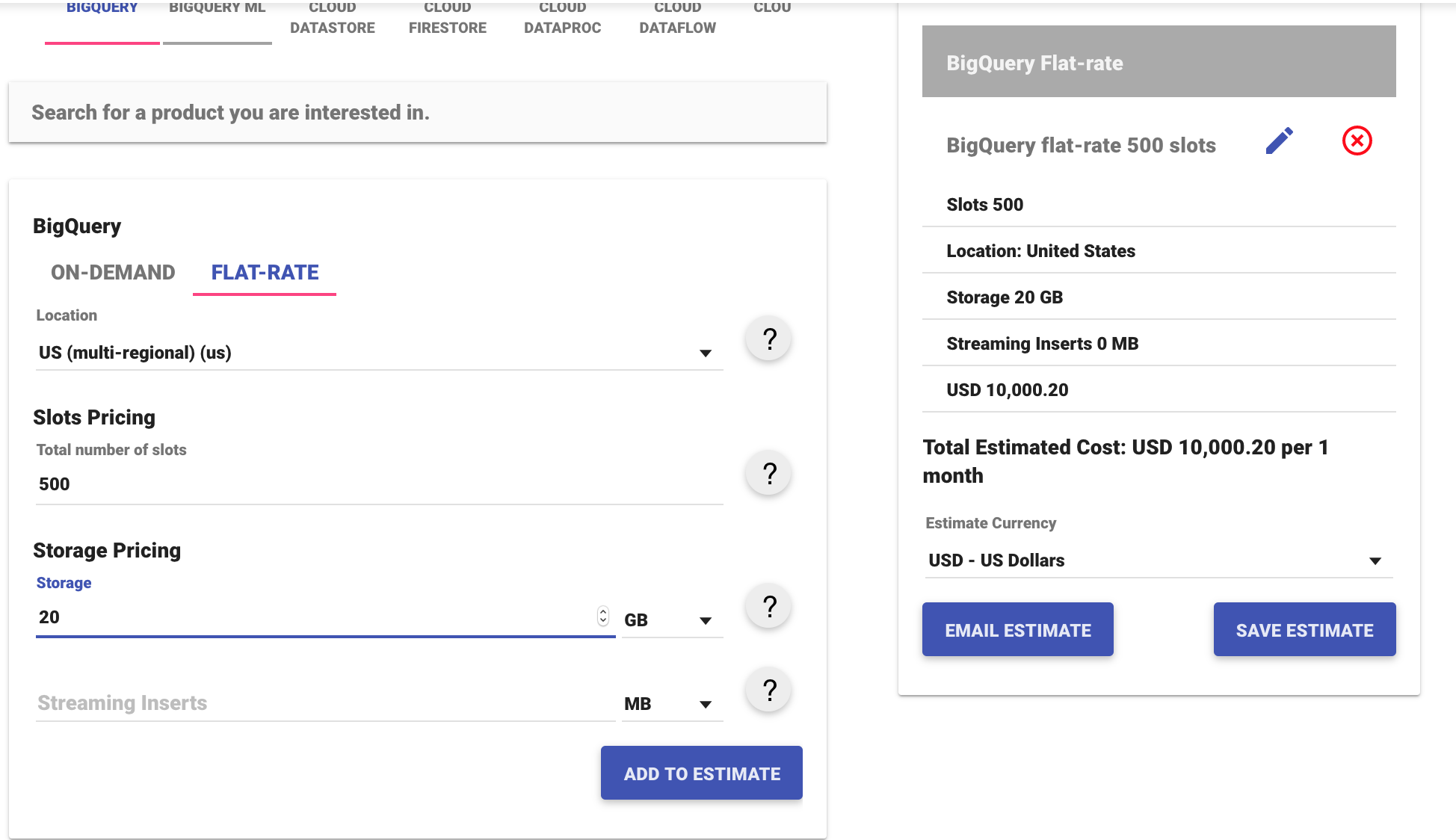Open help for Streaming Inserts
This screenshot has width=1456, height=840.
click(768, 690)
